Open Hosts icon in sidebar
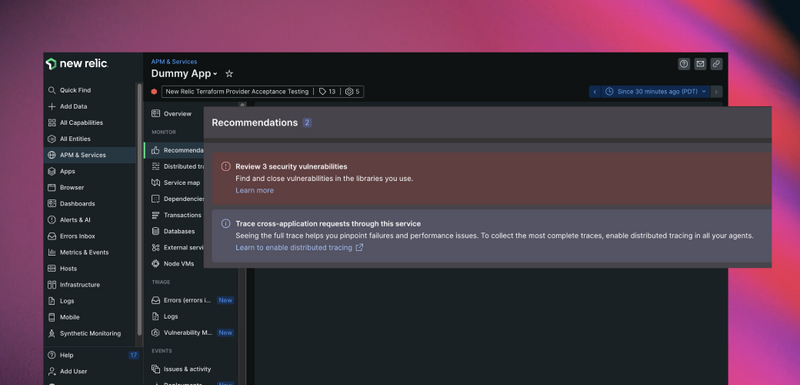This screenshot has height=385, width=800. (x=52, y=268)
